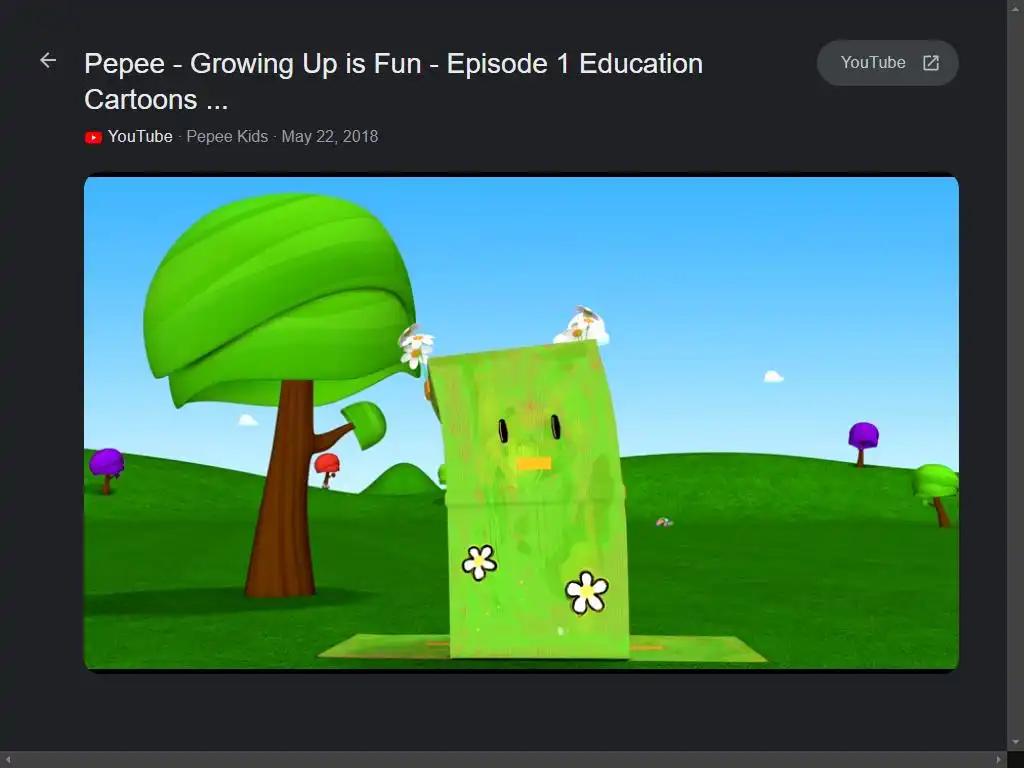Go back using the left arrow icon
This screenshot has height=768, width=1024.
(48, 61)
